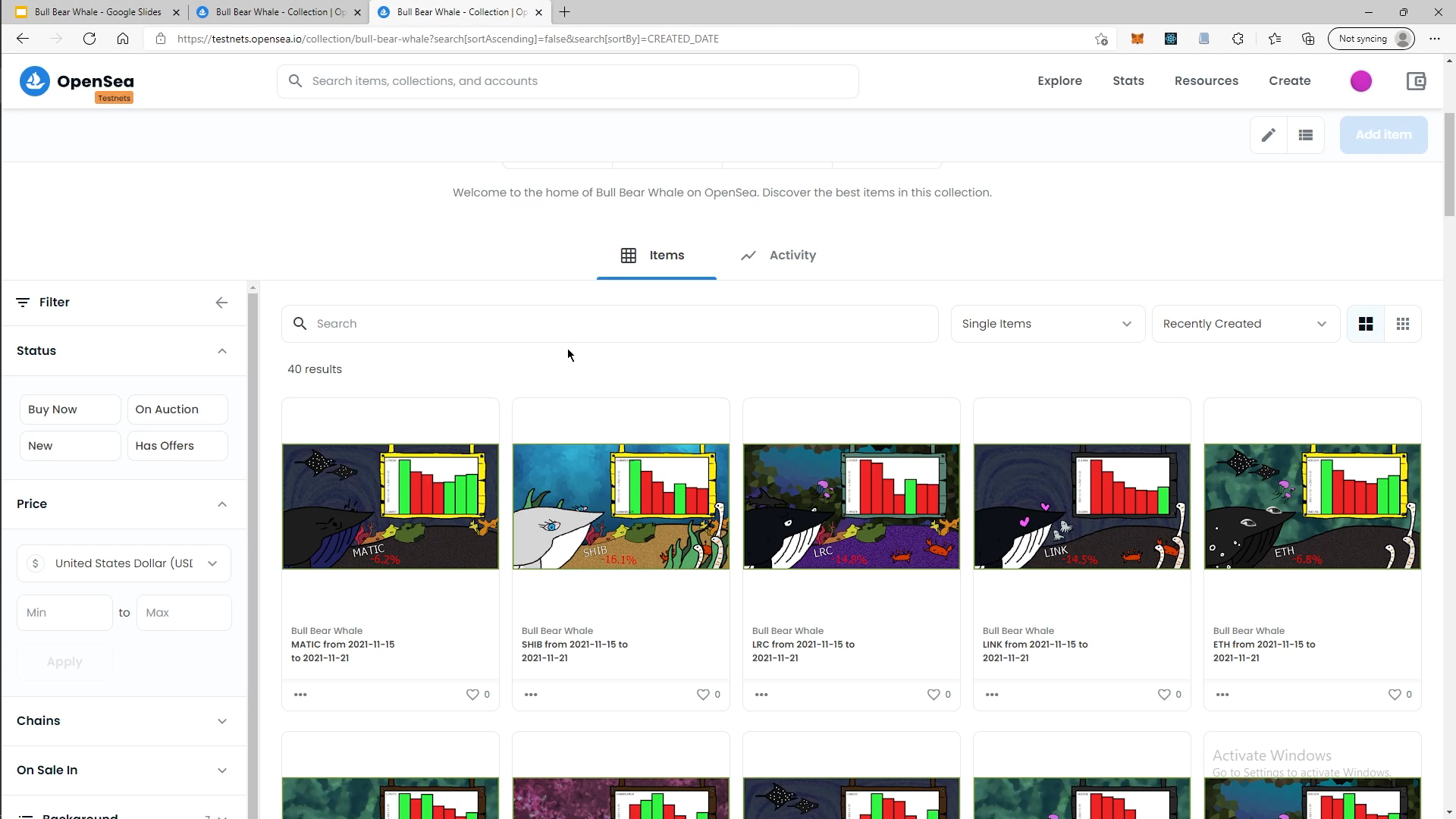Favorite the ETH item heart
This screenshot has height=819, width=1456.
pos(1395,695)
